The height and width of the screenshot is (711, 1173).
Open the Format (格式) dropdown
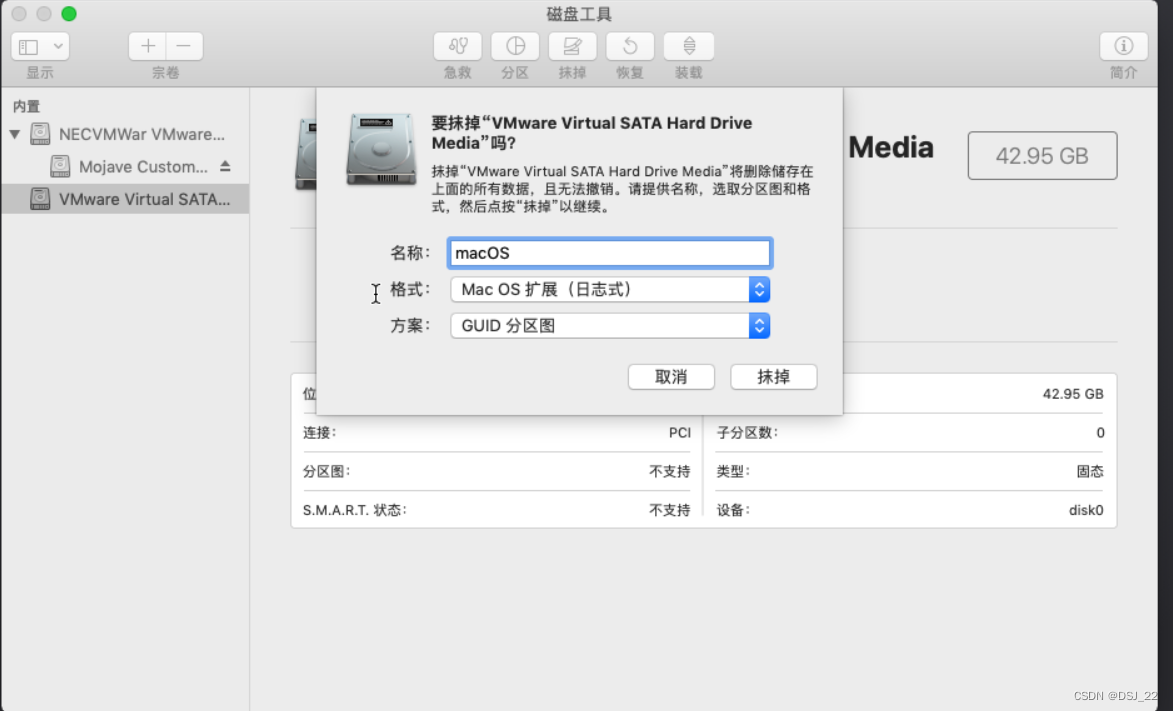click(610, 290)
